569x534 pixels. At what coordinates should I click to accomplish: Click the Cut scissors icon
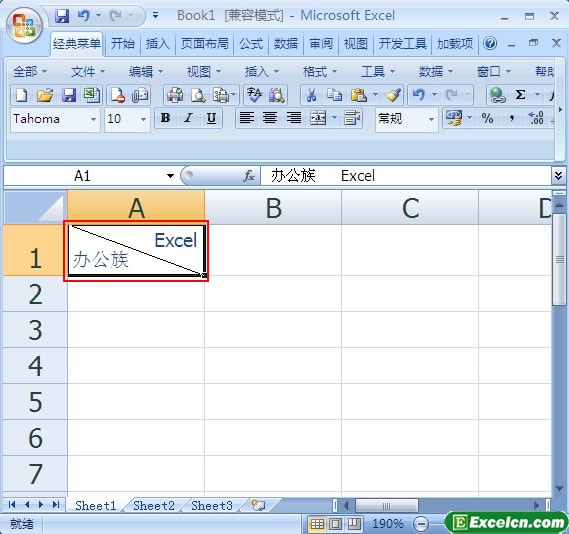tap(311, 95)
